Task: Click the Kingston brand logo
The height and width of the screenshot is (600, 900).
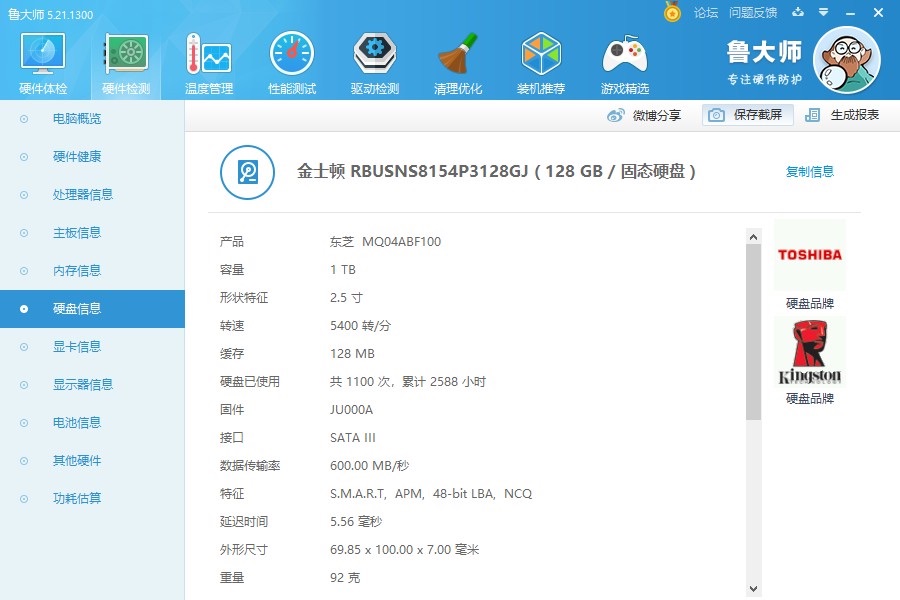Action: (810, 353)
